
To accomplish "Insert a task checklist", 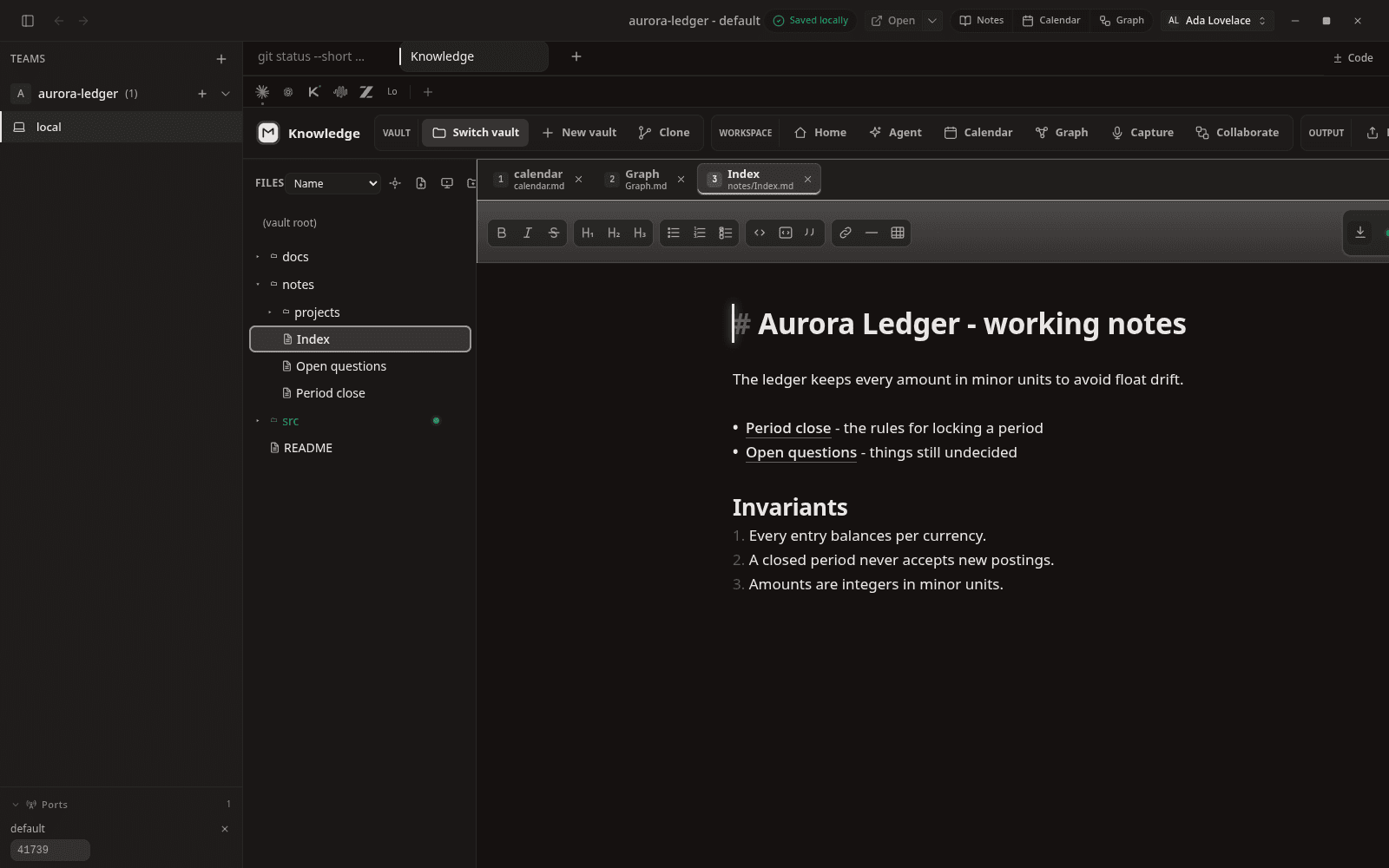I will tap(726, 233).
